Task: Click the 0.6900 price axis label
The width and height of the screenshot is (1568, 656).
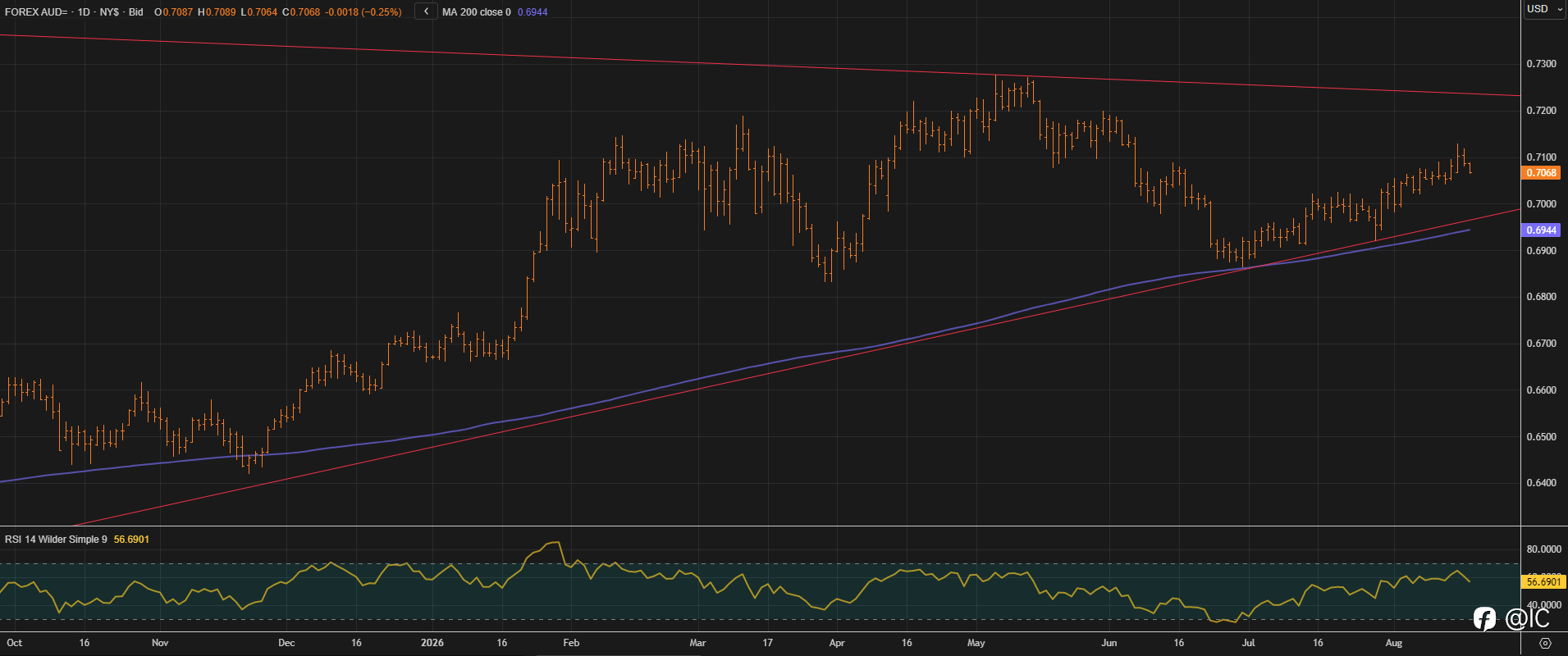Action: 1541,251
